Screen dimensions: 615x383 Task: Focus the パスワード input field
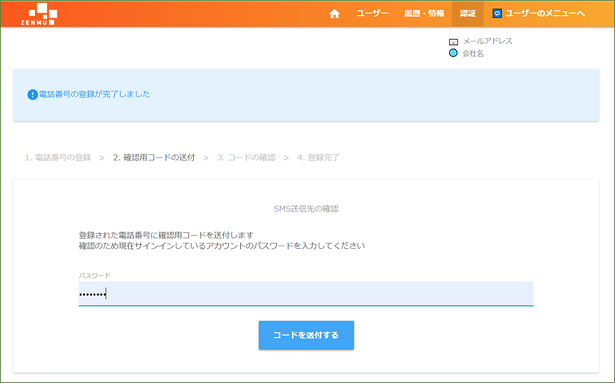[x=306, y=294]
